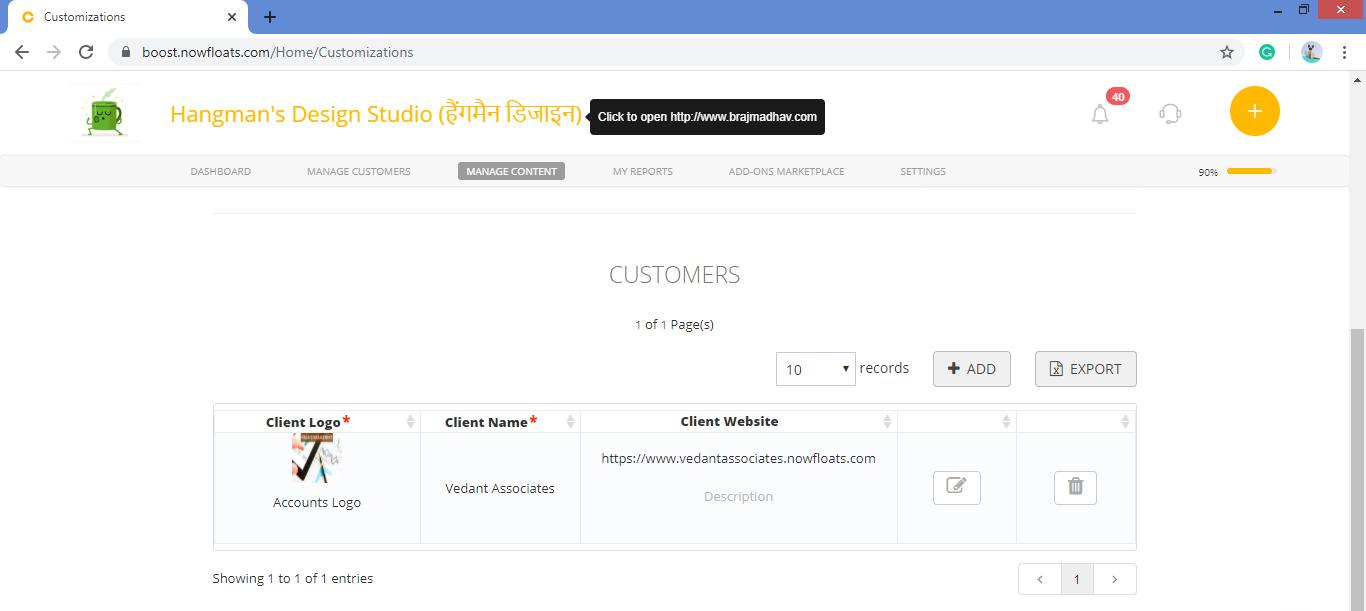Click the Showing 1 to 1 entries text
The image size is (1366, 611).
293,578
